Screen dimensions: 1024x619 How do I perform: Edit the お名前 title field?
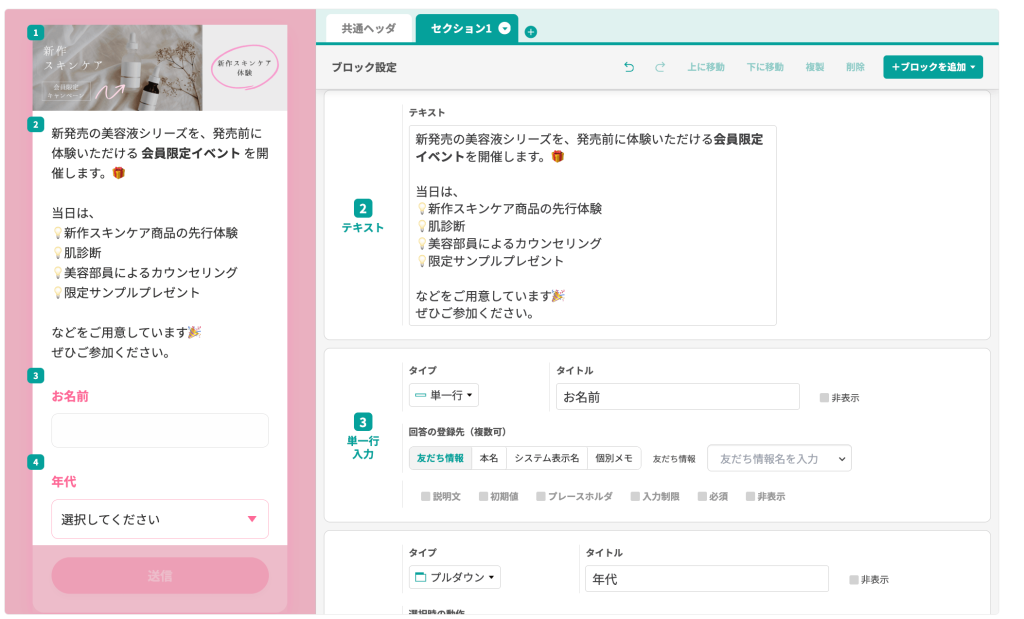677,396
